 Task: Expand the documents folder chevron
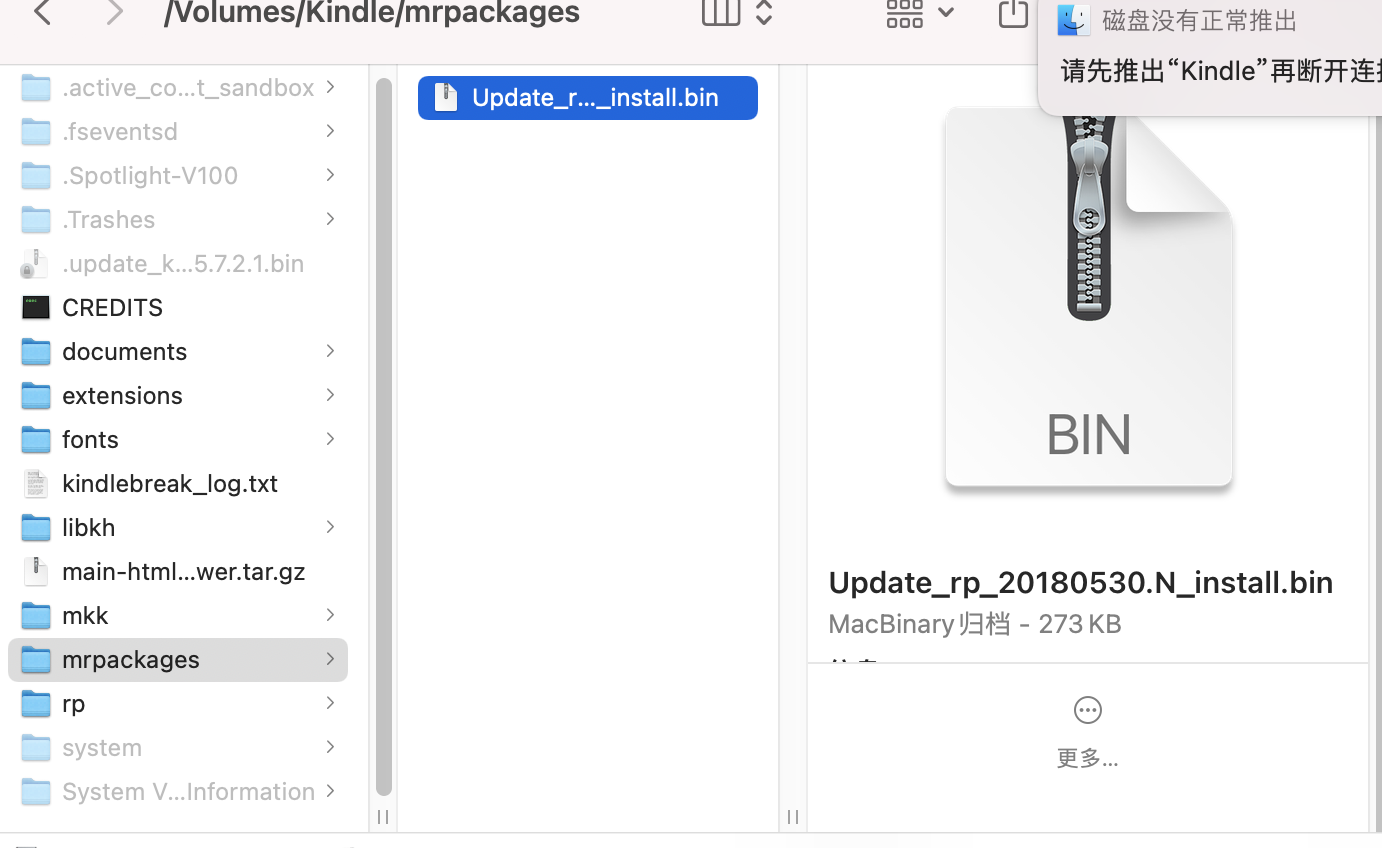pos(330,351)
